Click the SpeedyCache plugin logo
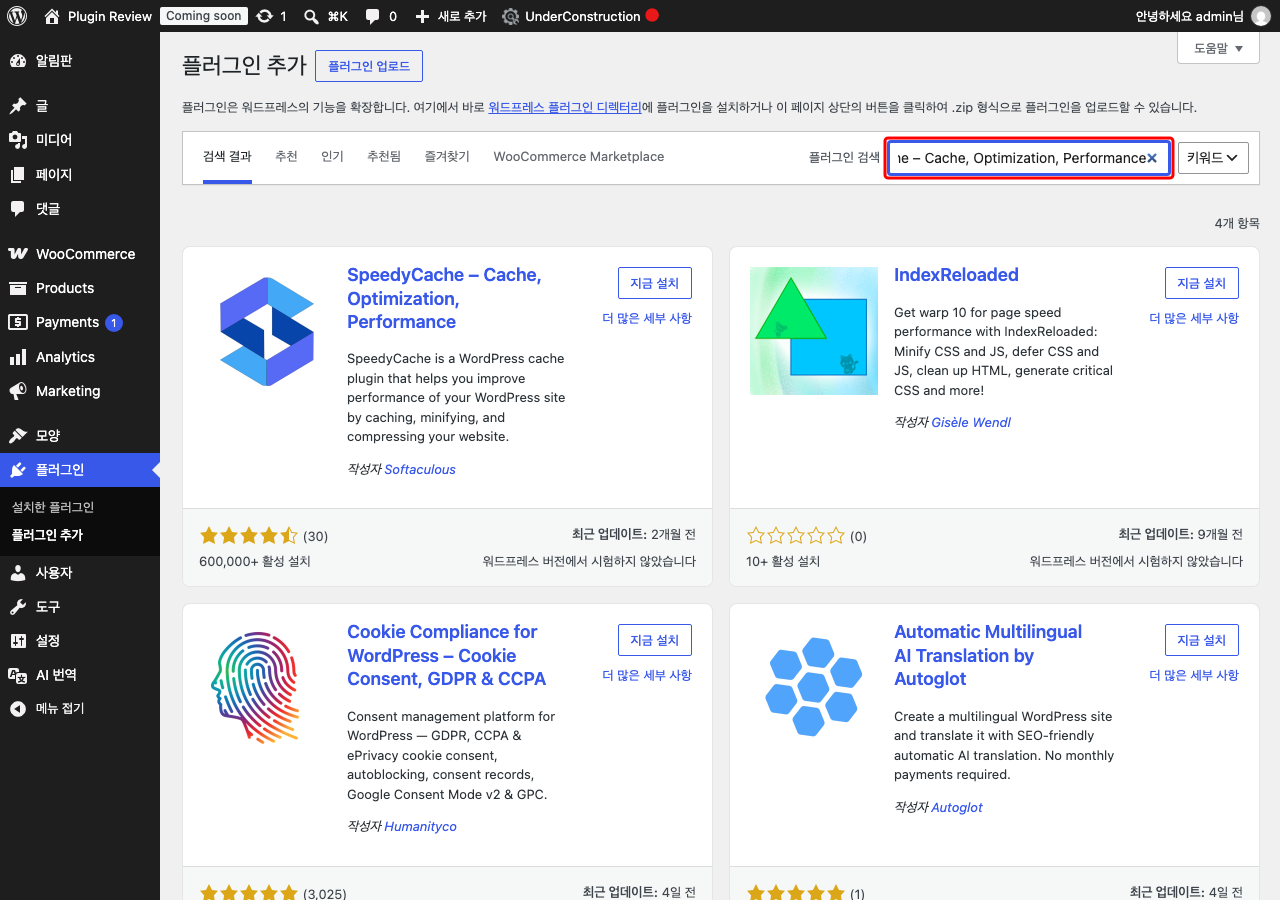This screenshot has width=1280, height=900. [x=267, y=331]
